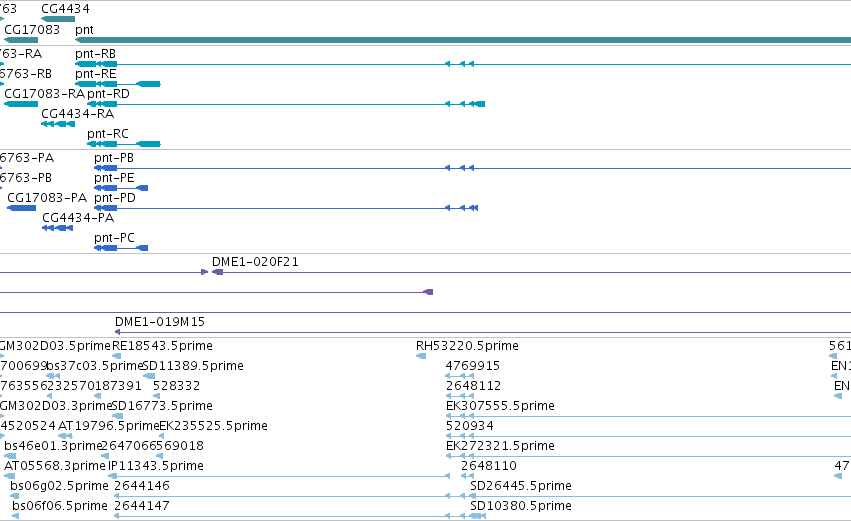Click the CG17083 gene label
851x521 pixels.
click(32, 29)
